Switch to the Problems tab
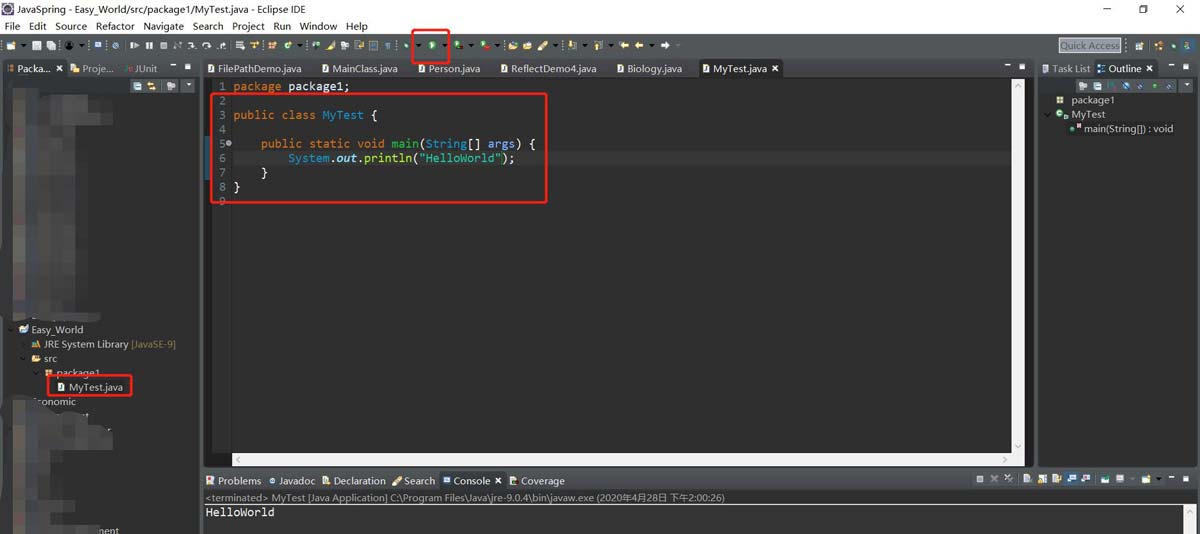The height and width of the screenshot is (534, 1200). pos(233,481)
